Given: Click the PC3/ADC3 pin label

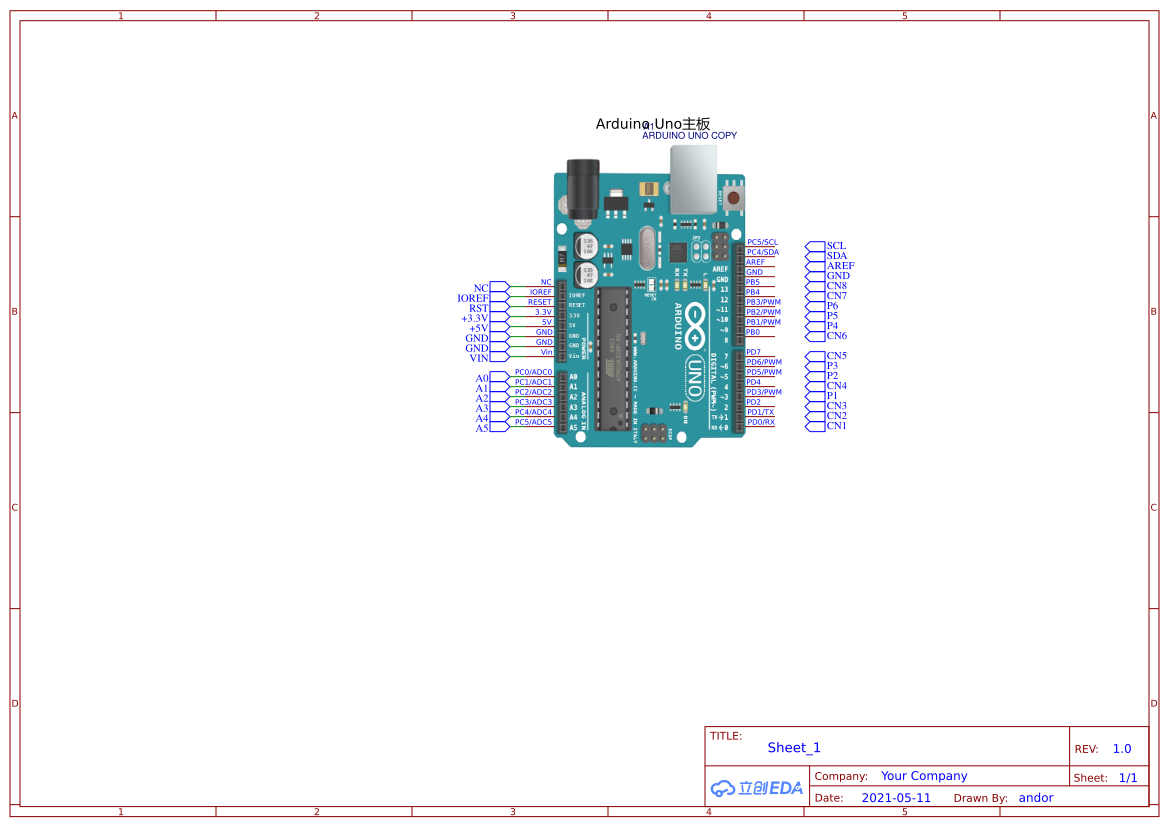Looking at the screenshot, I should coord(533,402).
